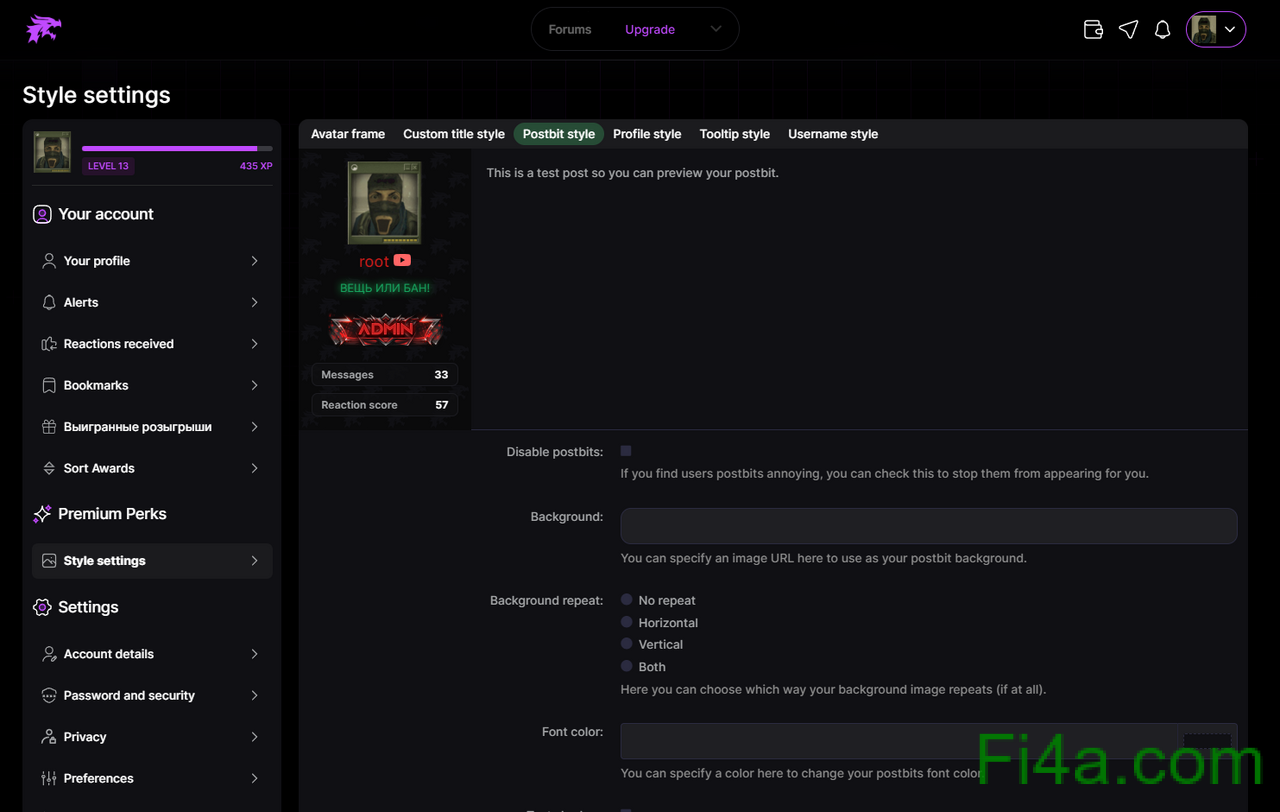Open the user avatar account dropdown
Viewport: 1280px width, 812px height.
click(x=1216, y=30)
